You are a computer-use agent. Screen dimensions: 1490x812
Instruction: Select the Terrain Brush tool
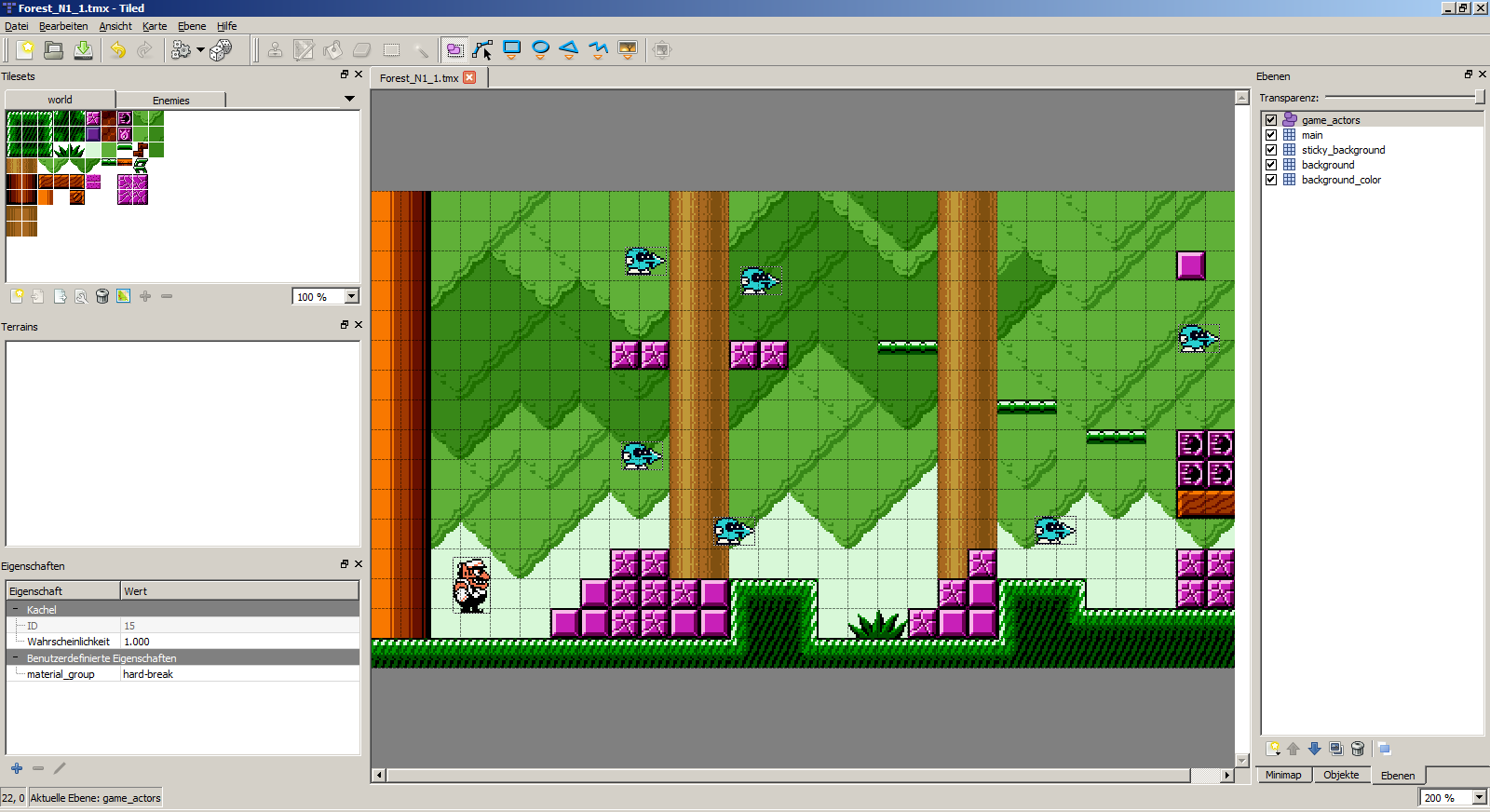click(x=304, y=49)
